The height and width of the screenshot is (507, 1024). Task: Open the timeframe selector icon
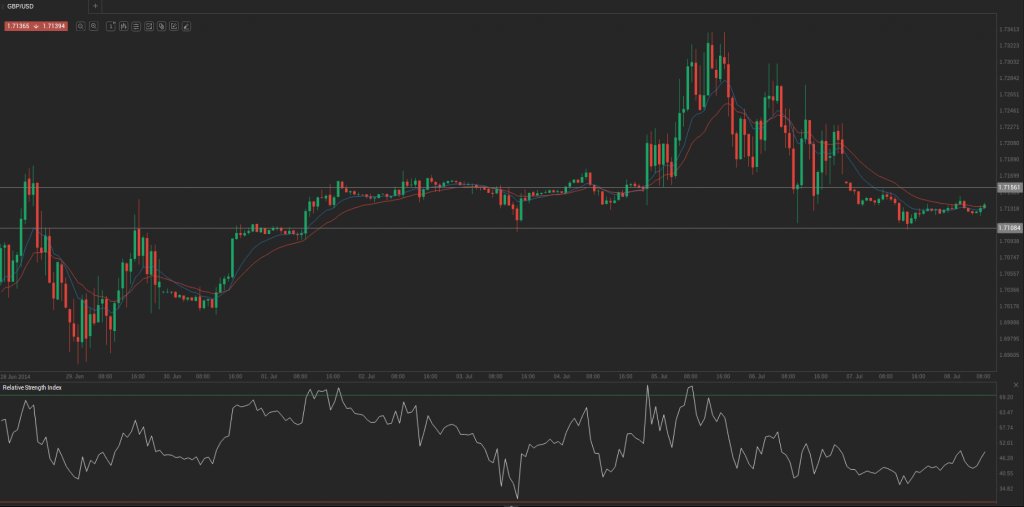coord(111,26)
